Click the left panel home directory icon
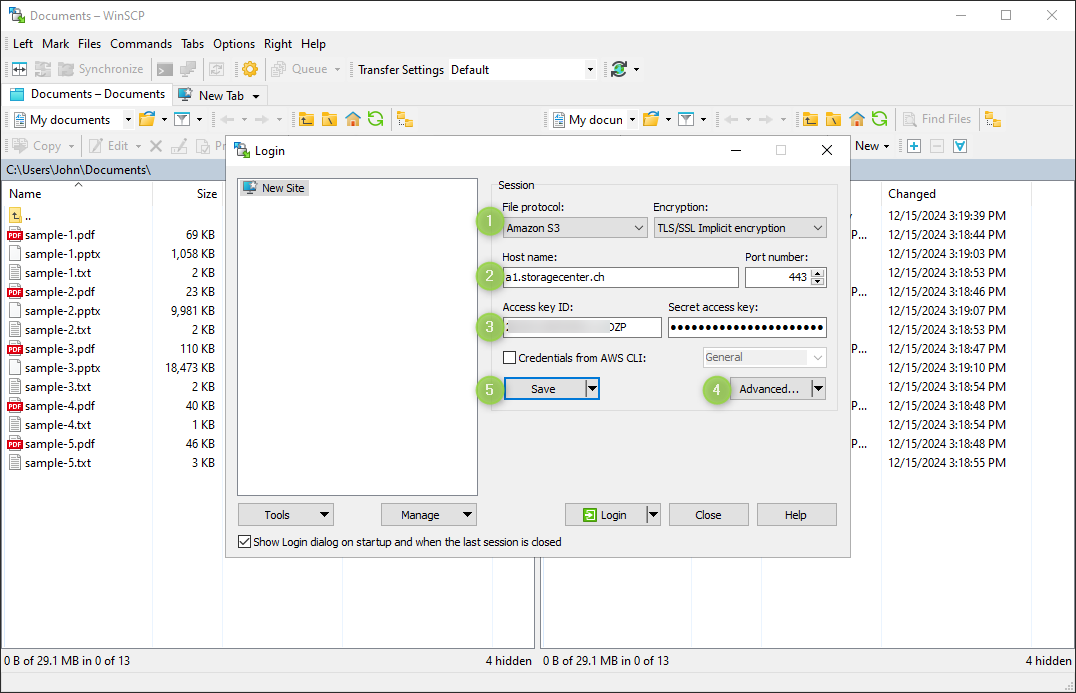Viewport: 1076px width, 693px height. [x=353, y=119]
